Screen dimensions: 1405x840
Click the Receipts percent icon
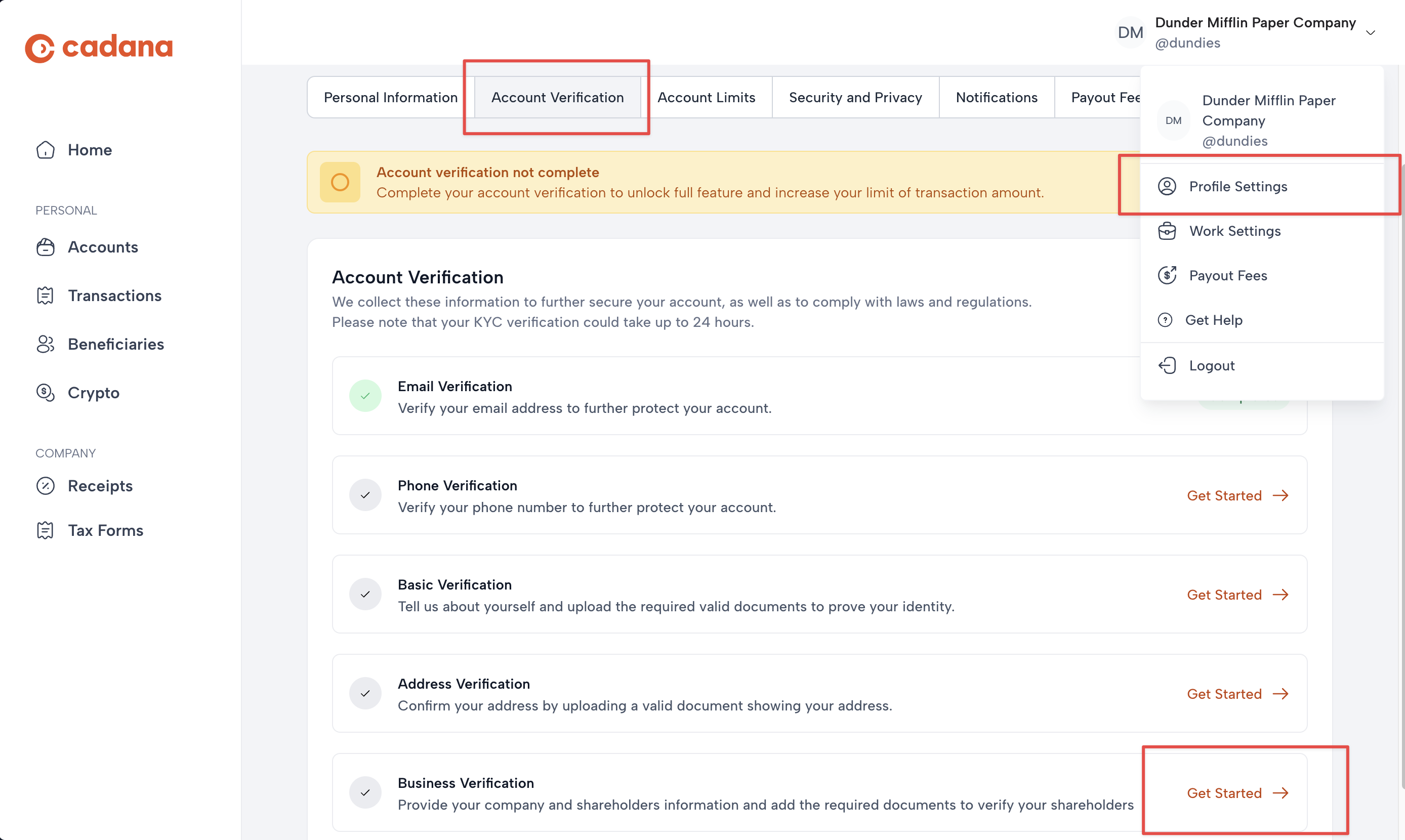click(45, 486)
